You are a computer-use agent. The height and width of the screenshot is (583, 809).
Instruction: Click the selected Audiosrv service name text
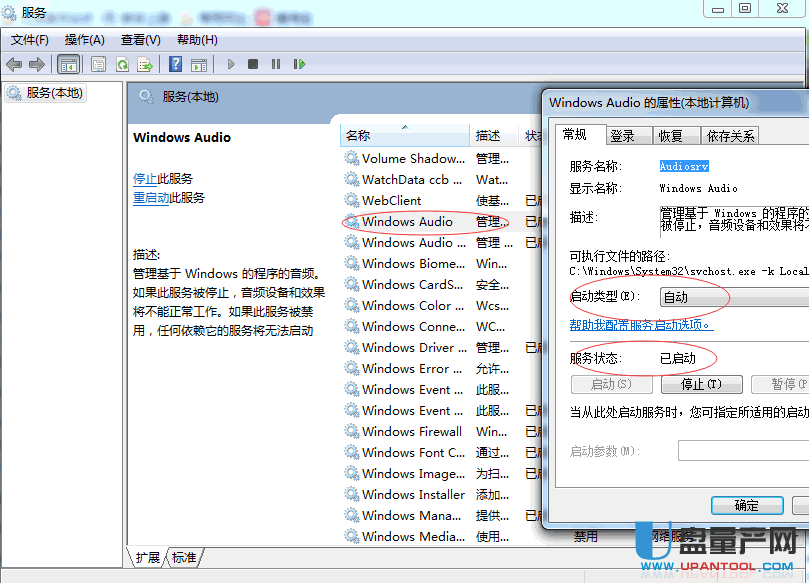[x=684, y=166]
